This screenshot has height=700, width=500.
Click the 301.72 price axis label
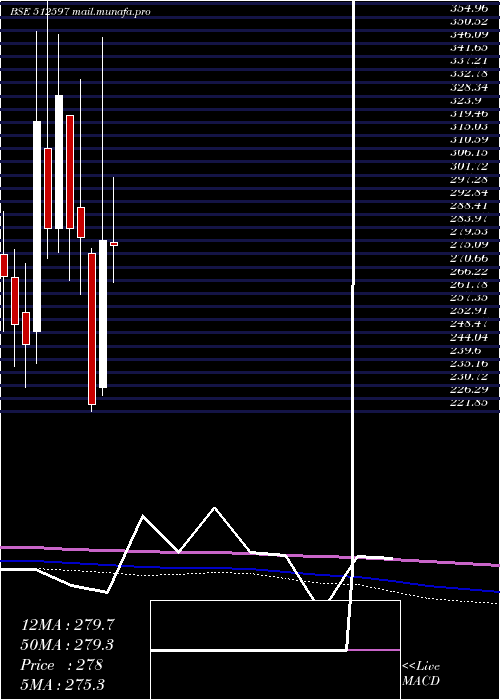tap(469, 166)
